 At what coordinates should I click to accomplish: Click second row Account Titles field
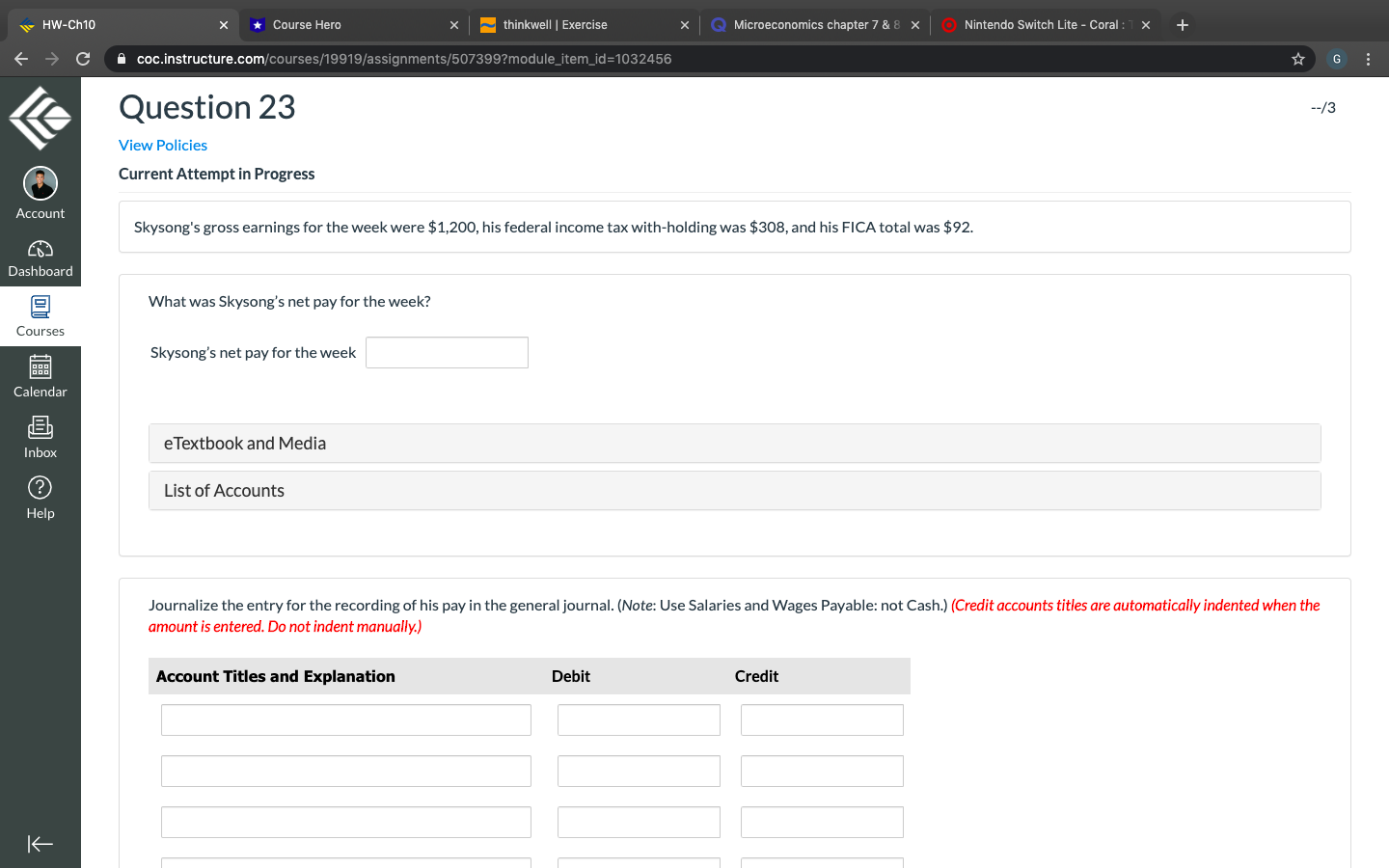(x=346, y=771)
